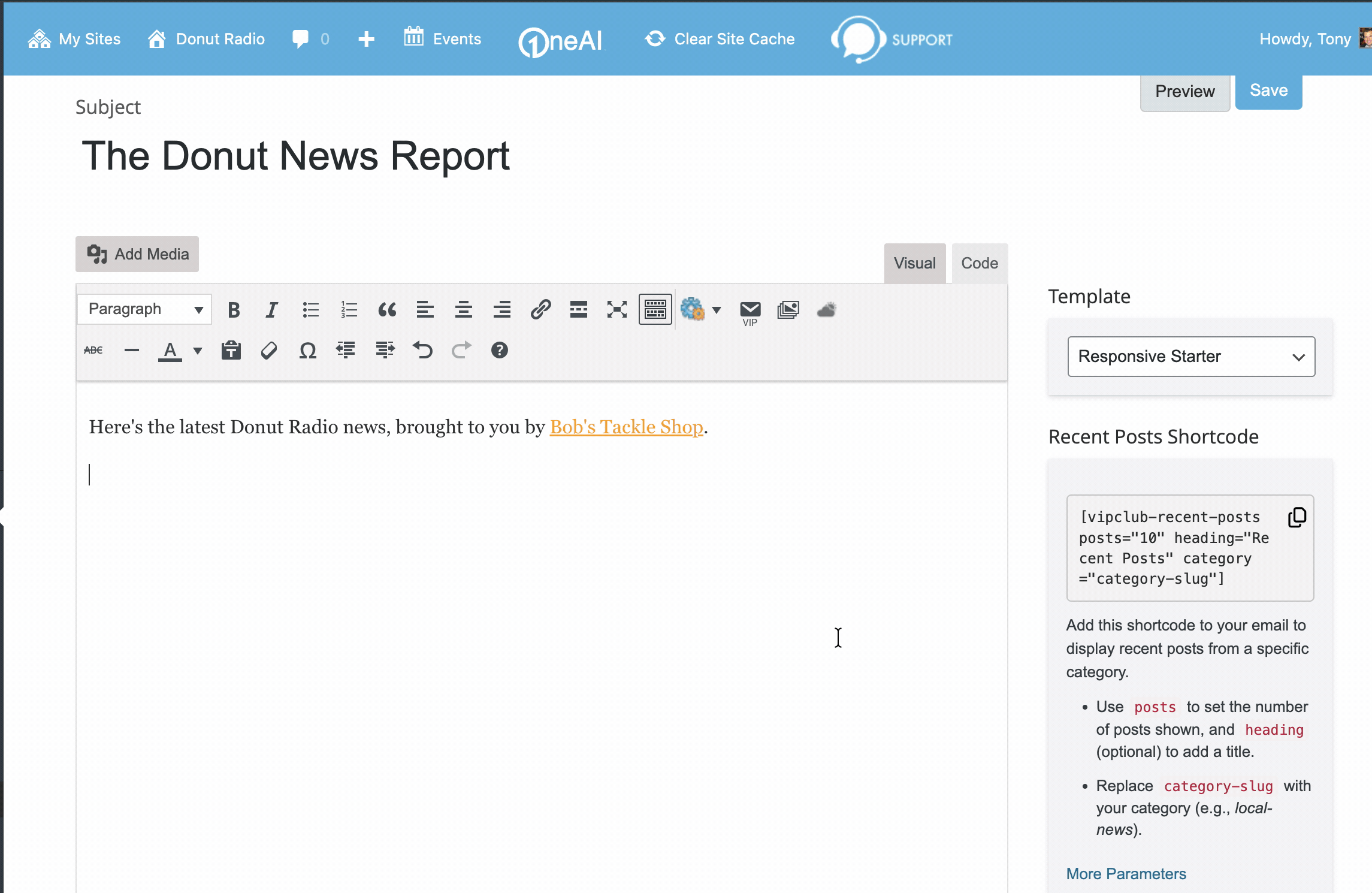Open the More Parameters link
This screenshot has height=893, width=1372.
(1126, 874)
